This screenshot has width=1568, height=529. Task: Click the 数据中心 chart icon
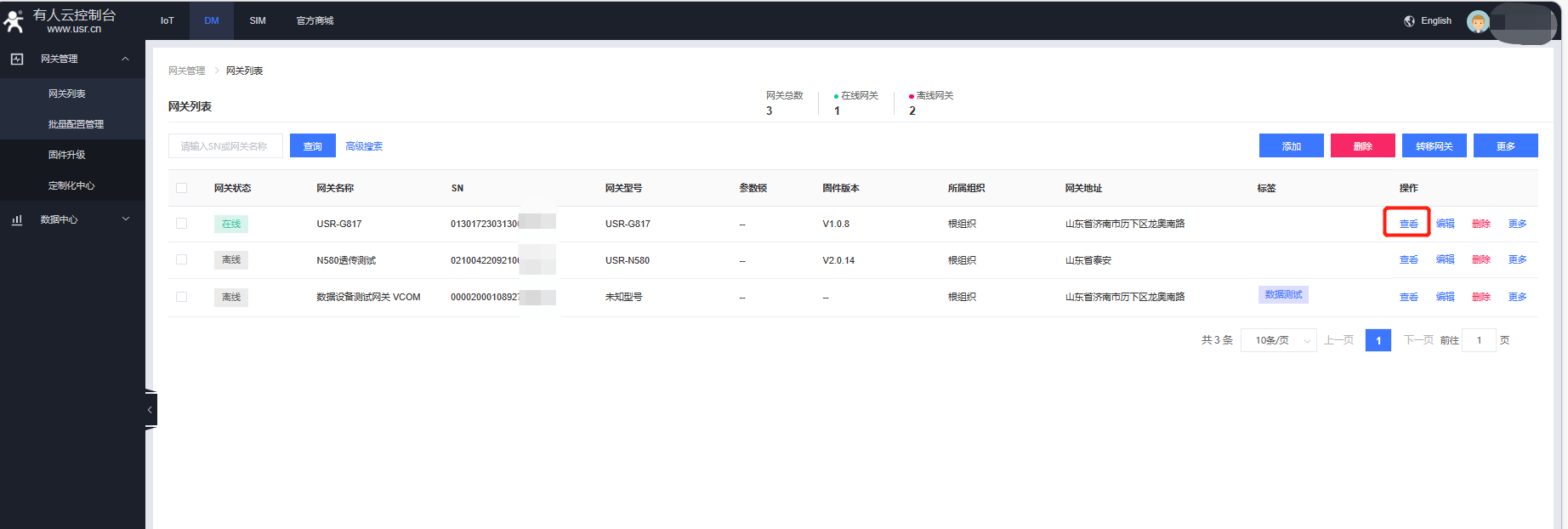tap(17, 219)
